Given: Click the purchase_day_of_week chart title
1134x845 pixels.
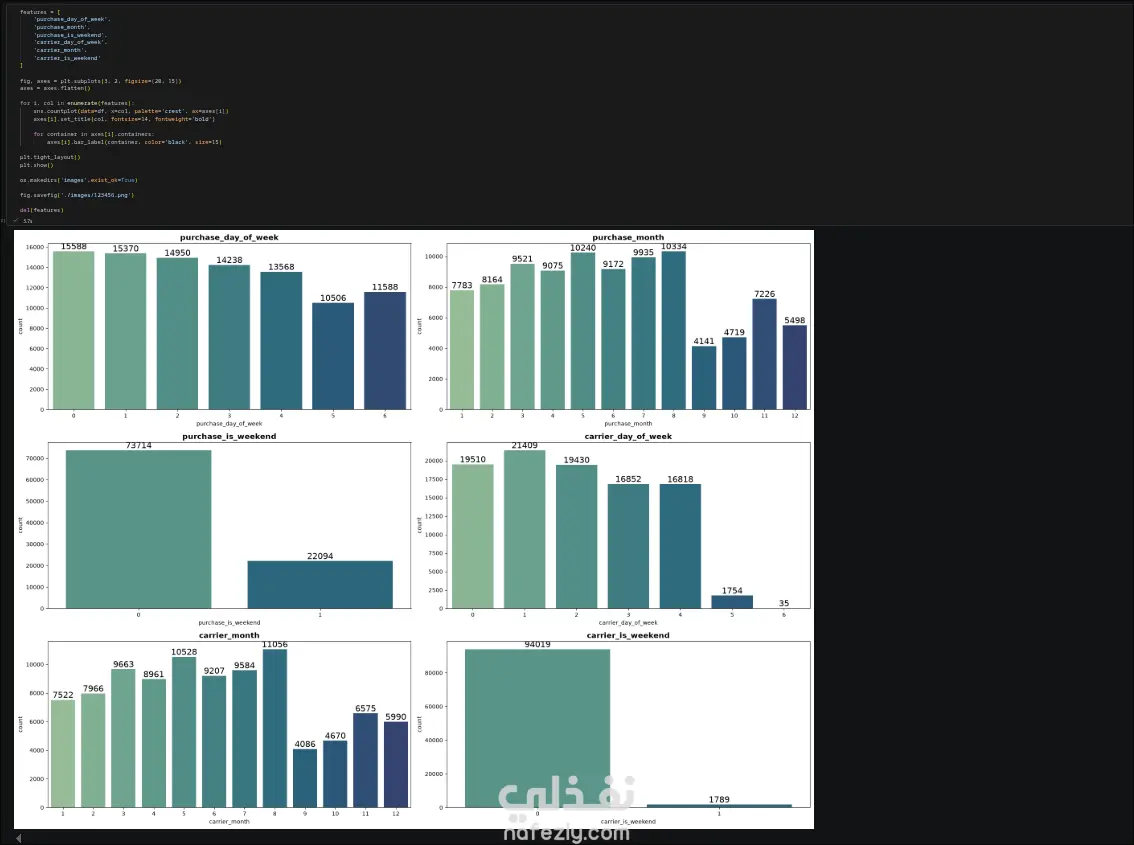Looking at the screenshot, I should pos(229,237).
